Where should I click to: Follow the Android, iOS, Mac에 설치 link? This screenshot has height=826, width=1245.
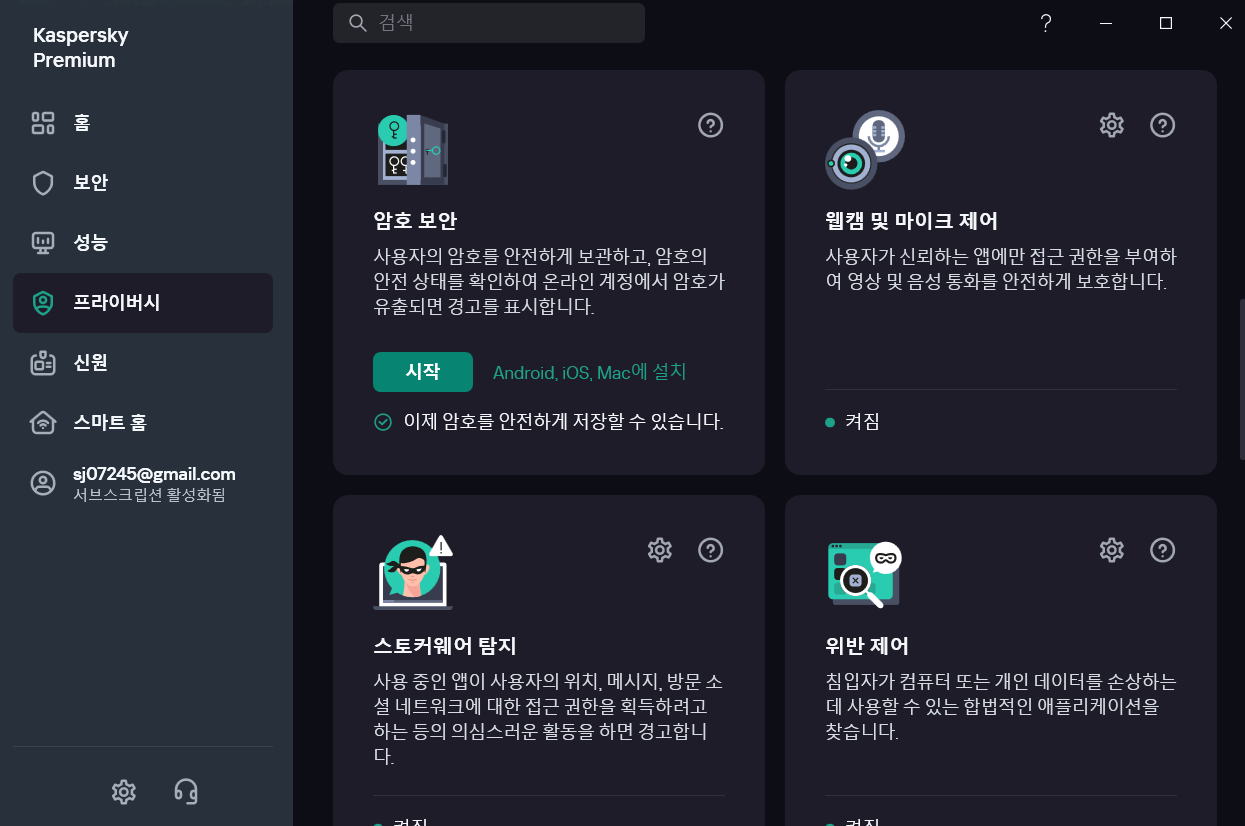tap(589, 372)
